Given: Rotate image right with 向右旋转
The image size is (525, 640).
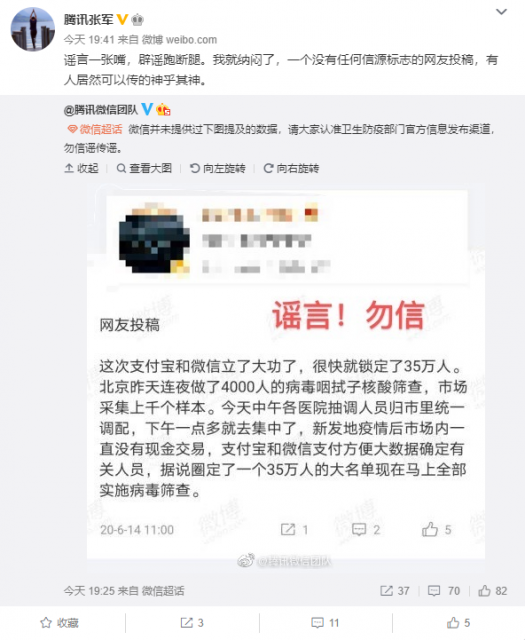Looking at the screenshot, I should [x=291, y=168].
